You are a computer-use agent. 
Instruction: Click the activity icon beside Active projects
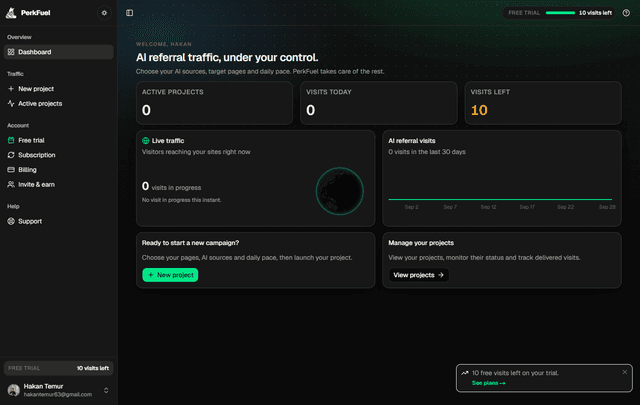11,103
